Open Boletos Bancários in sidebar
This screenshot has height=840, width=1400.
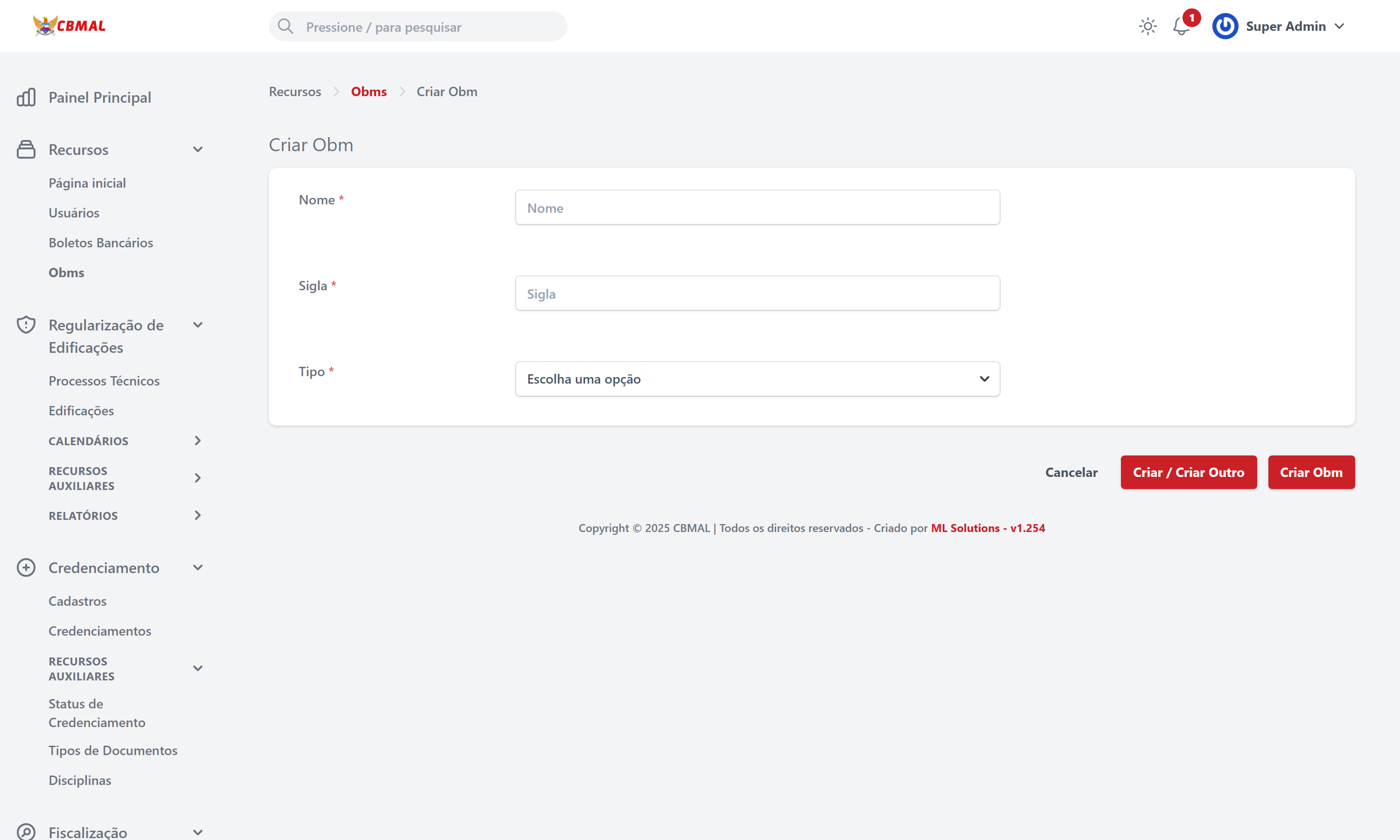pos(101,243)
